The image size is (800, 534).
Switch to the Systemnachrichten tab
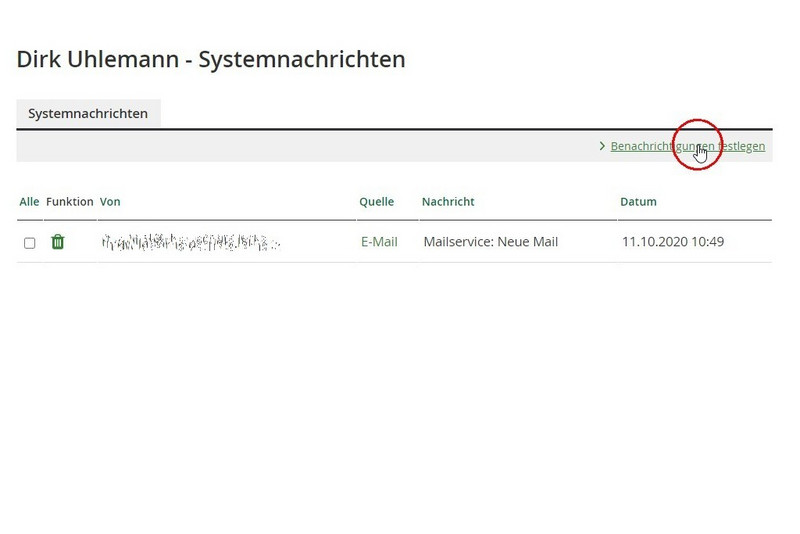coord(88,114)
